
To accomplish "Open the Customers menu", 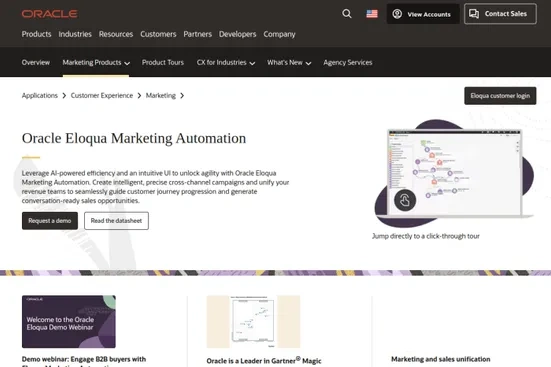I will point(158,34).
